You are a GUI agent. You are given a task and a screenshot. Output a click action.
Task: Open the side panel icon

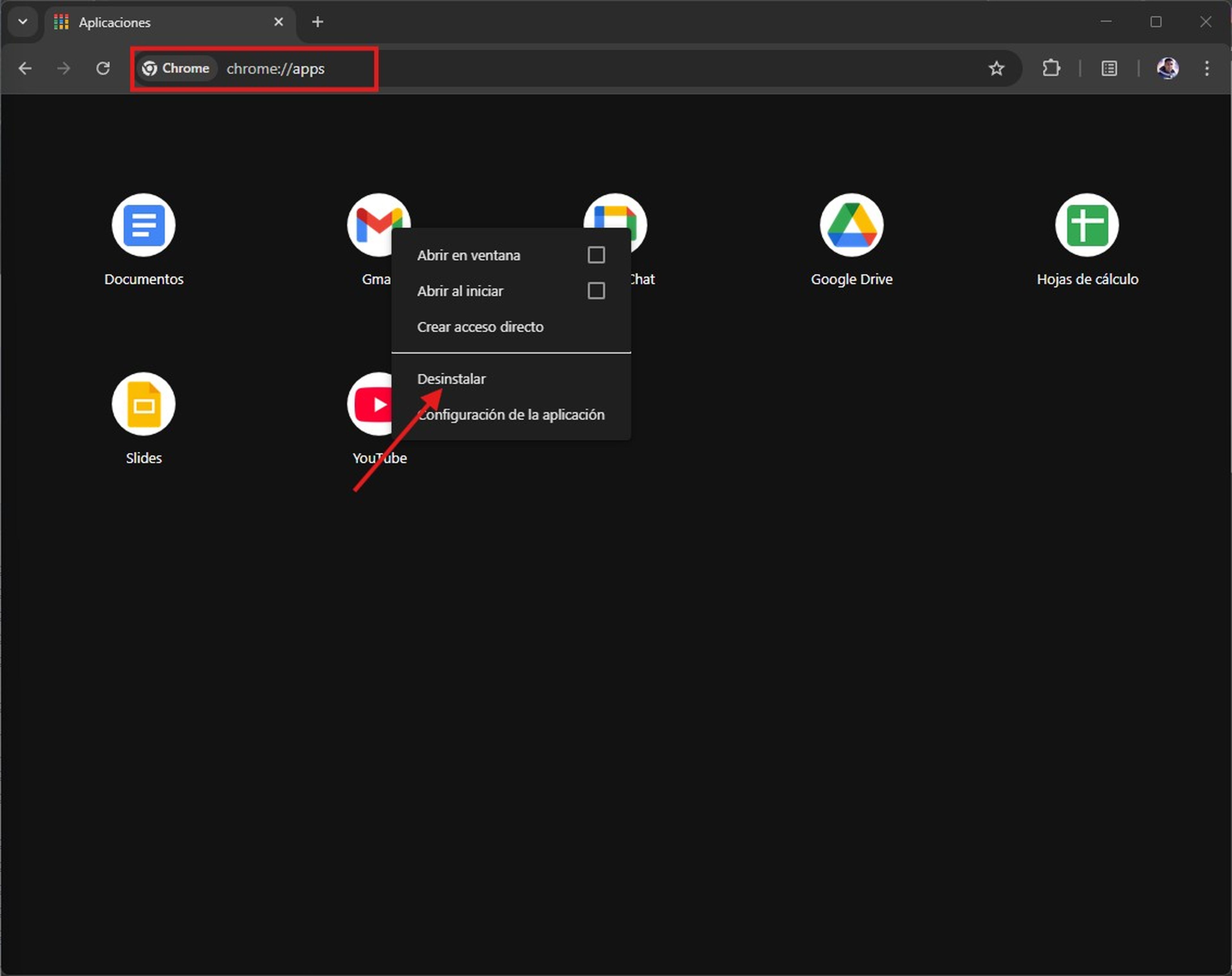pyautogui.click(x=1109, y=69)
